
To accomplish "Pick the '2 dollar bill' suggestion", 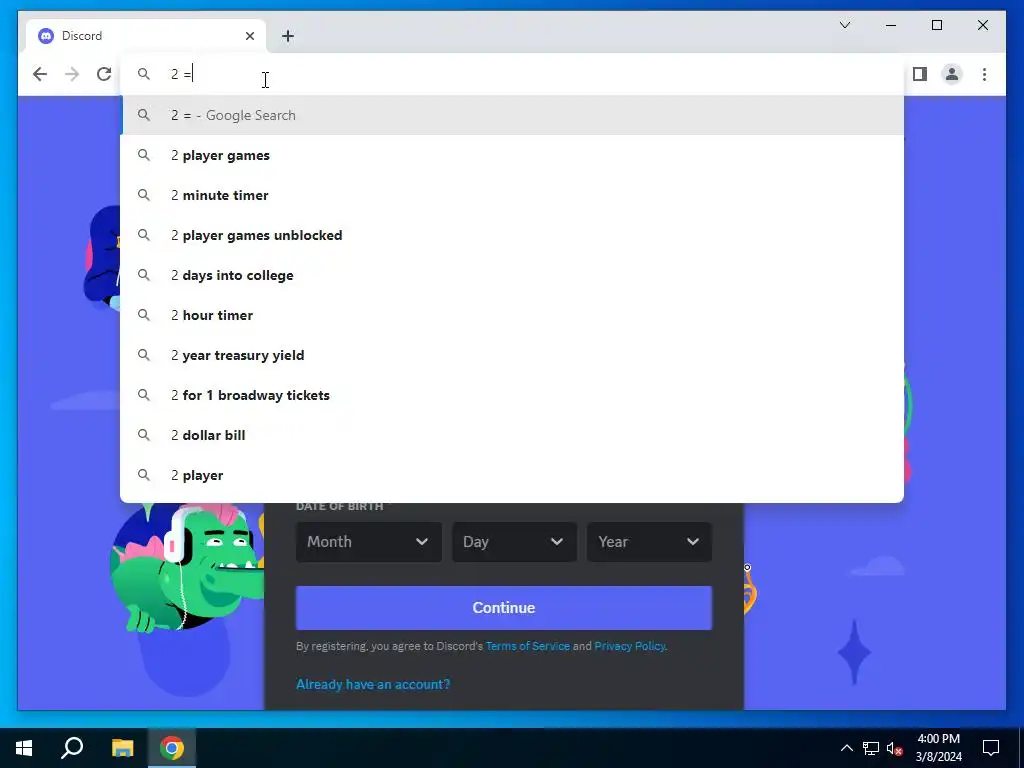I will (513, 435).
